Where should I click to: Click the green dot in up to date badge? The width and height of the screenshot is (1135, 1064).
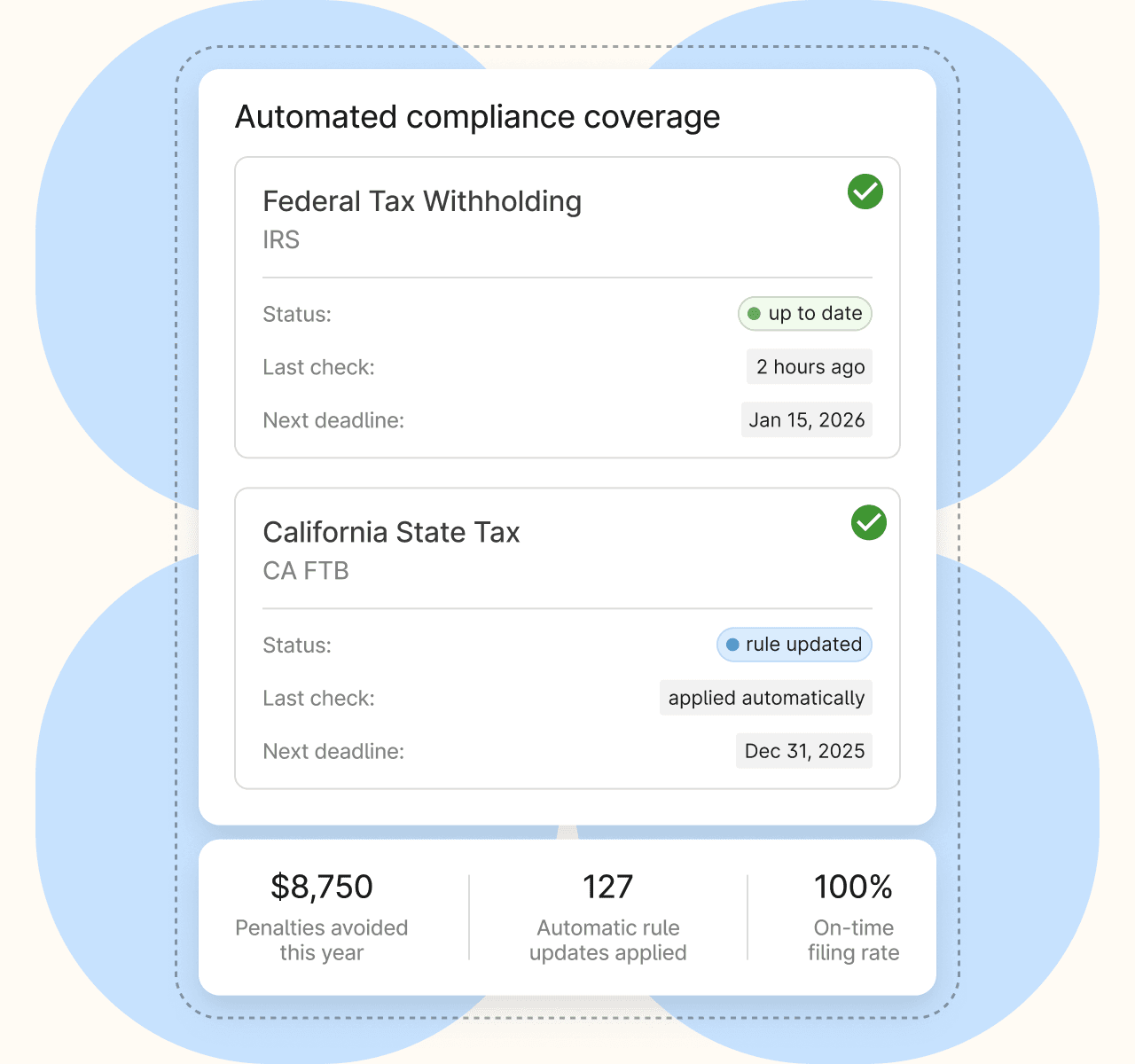[x=754, y=314]
